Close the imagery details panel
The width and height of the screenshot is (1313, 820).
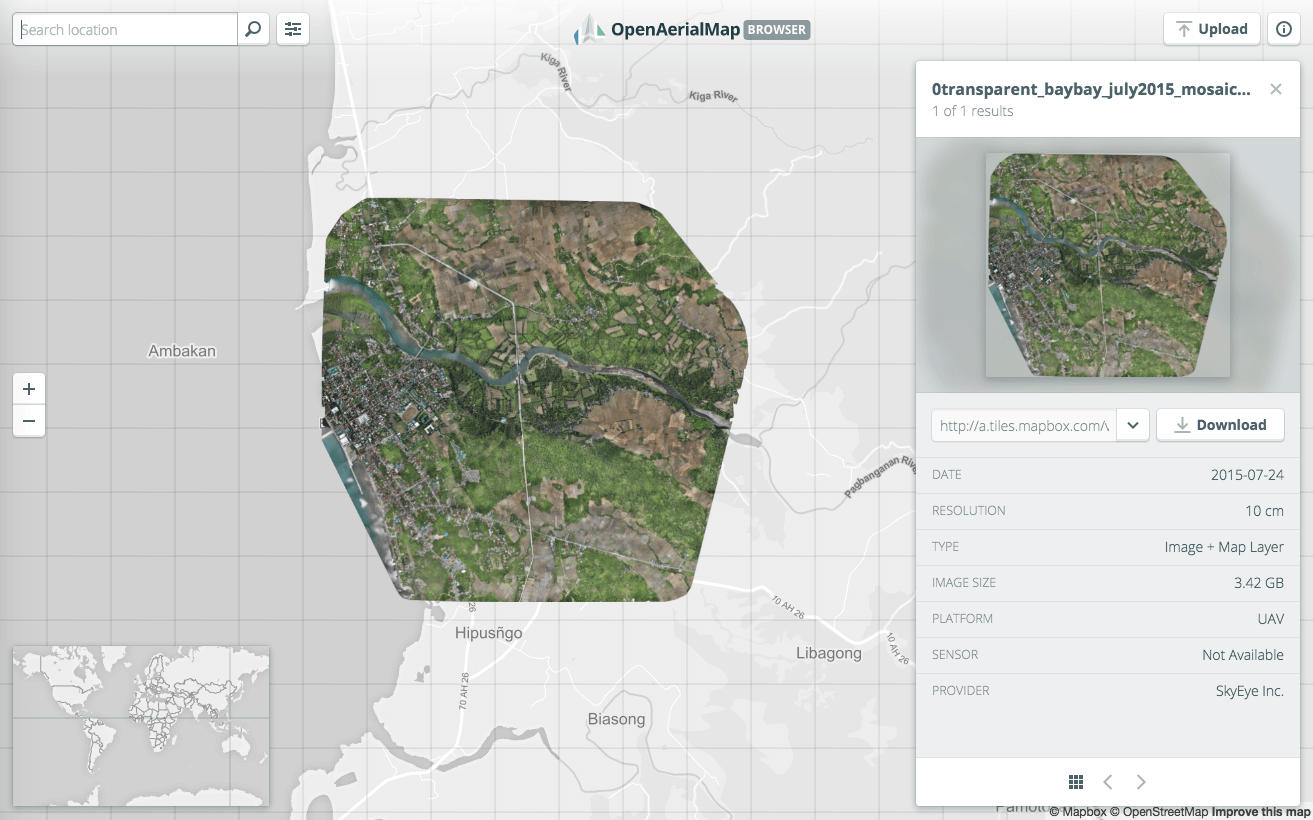point(1275,89)
